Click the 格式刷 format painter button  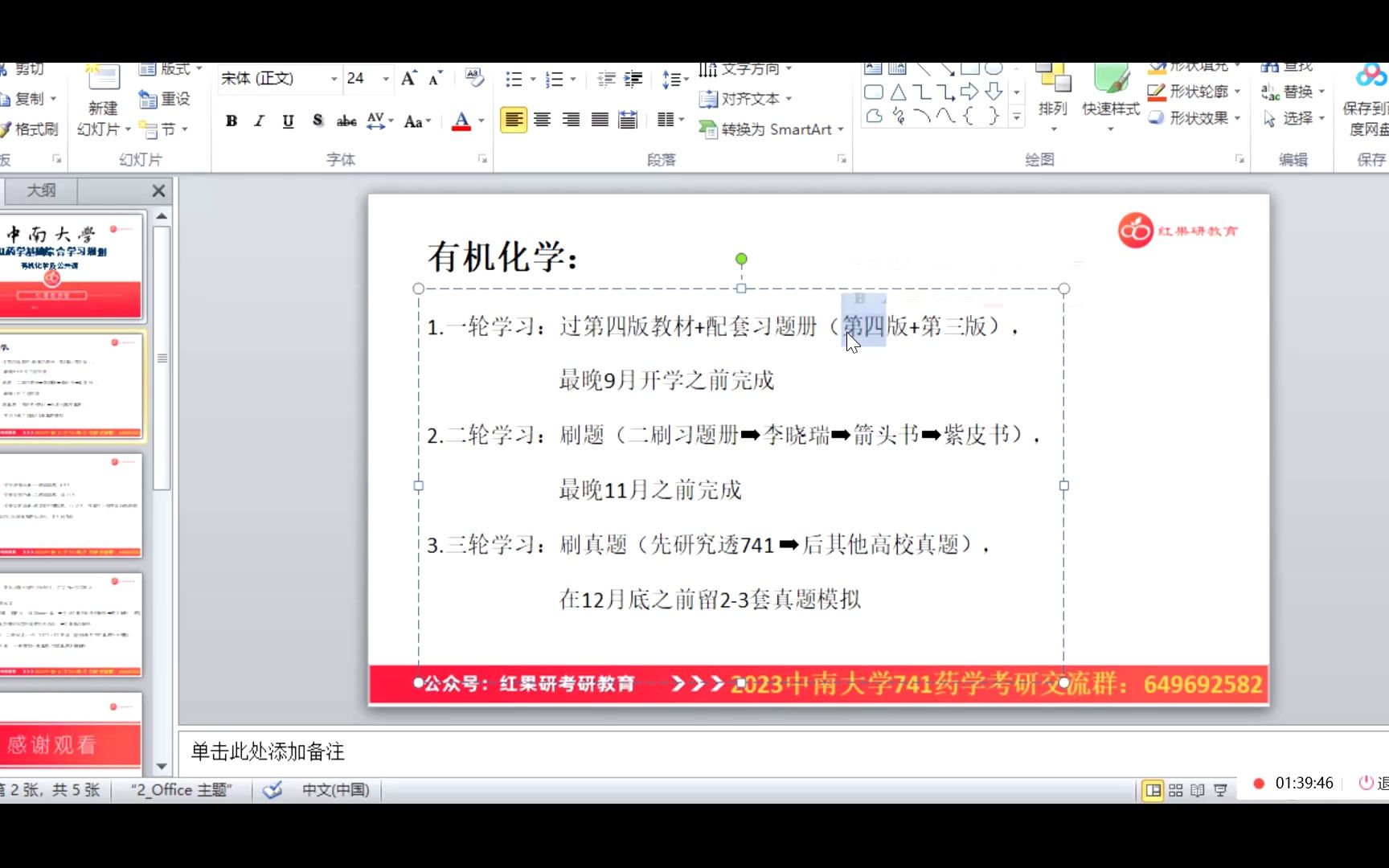coord(29,129)
